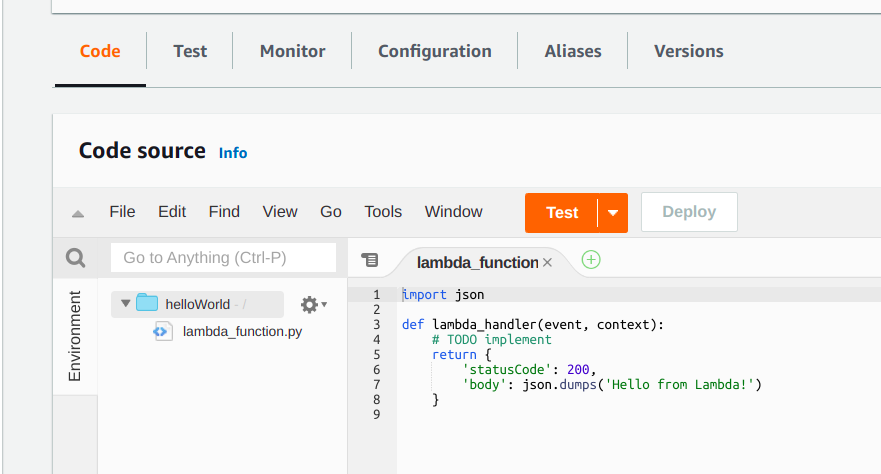
Task: Toggle the Environment side panel
Action: [75, 337]
